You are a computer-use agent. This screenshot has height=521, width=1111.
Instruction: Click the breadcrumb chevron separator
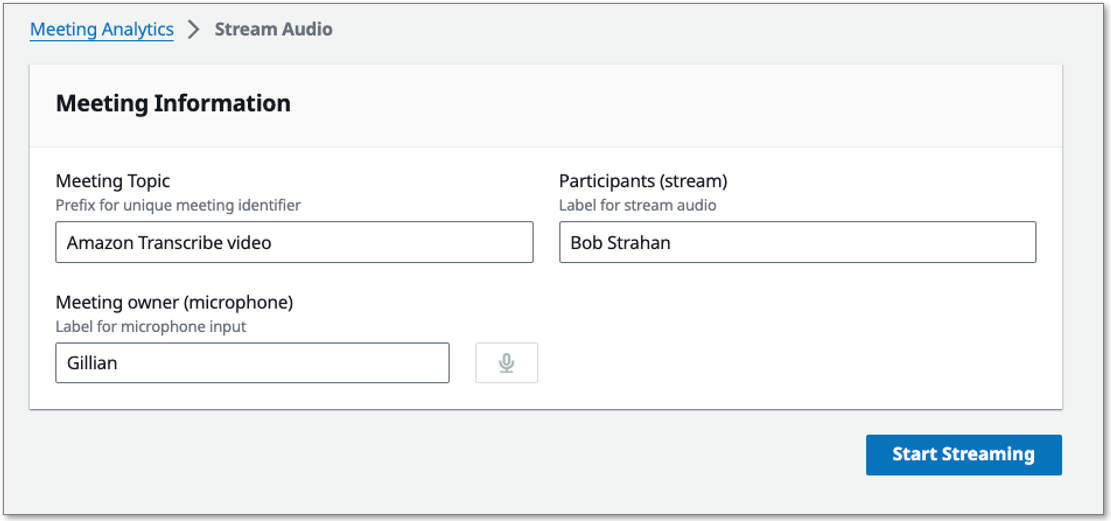(x=194, y=30)
